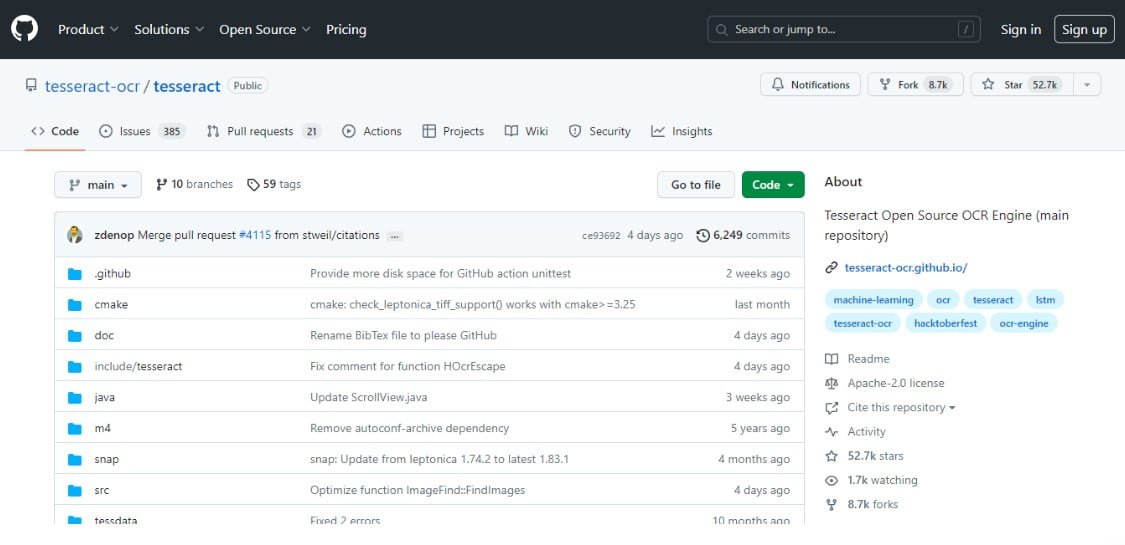Click the tesseract-ocr topic tag
Viewport: 1125px width, 545px height.
(x=862, y=323)
